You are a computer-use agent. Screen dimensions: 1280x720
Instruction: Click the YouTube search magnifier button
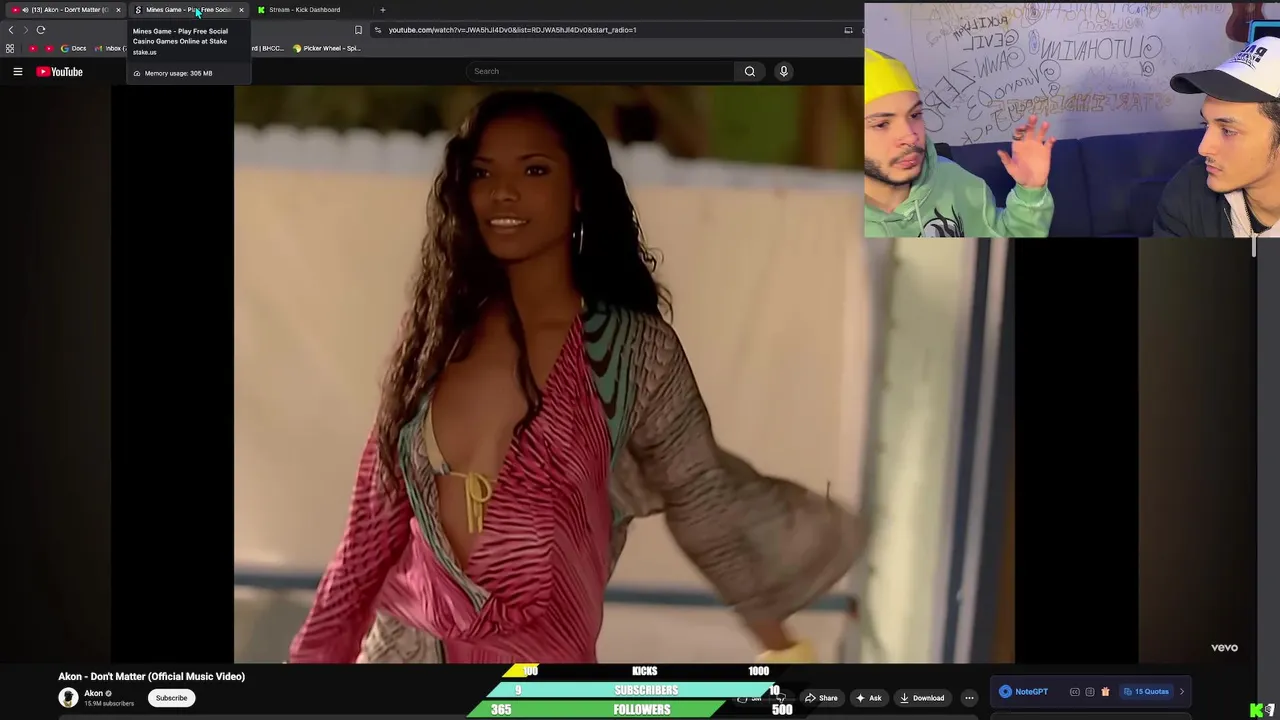pyautogui.click(x=749, y=71)
